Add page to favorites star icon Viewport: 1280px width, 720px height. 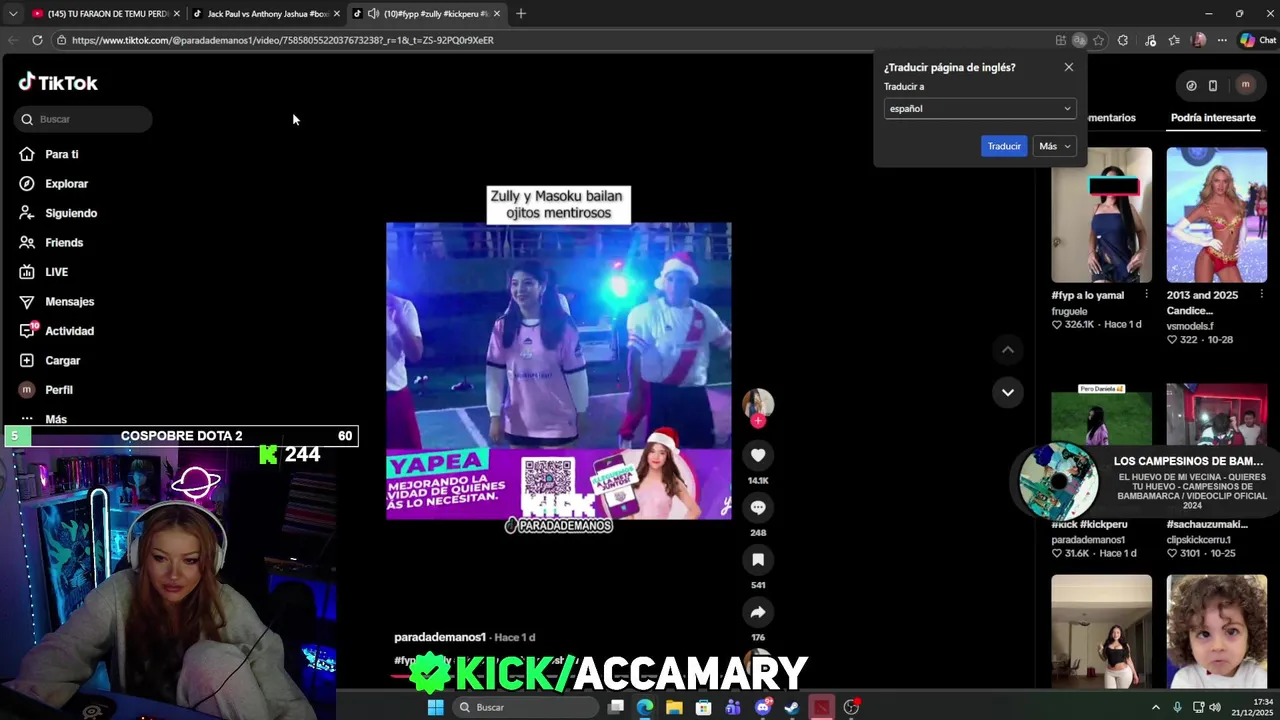(x=1098, y=40)
